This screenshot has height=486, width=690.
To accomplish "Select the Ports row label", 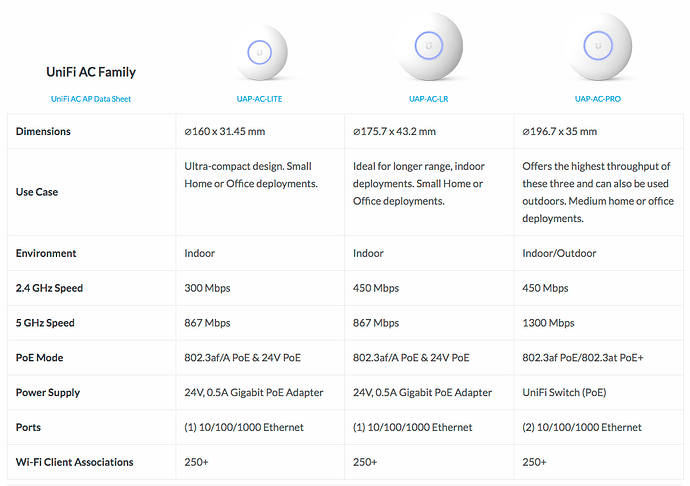I will [x=28, y=427].
